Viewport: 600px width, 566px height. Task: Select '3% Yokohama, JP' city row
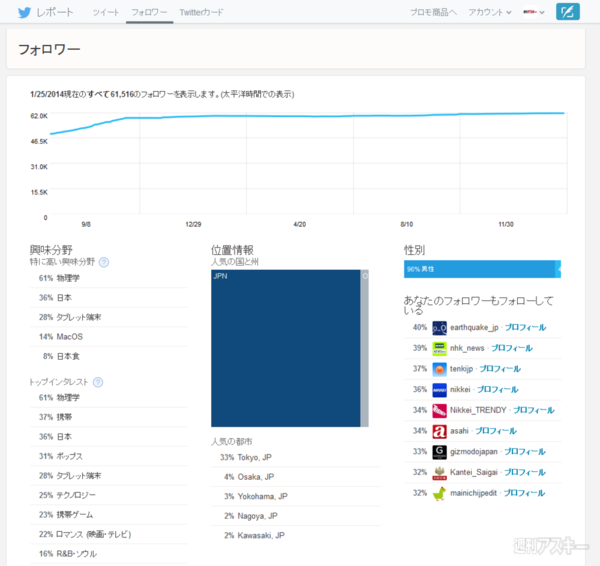pos(296,496)
